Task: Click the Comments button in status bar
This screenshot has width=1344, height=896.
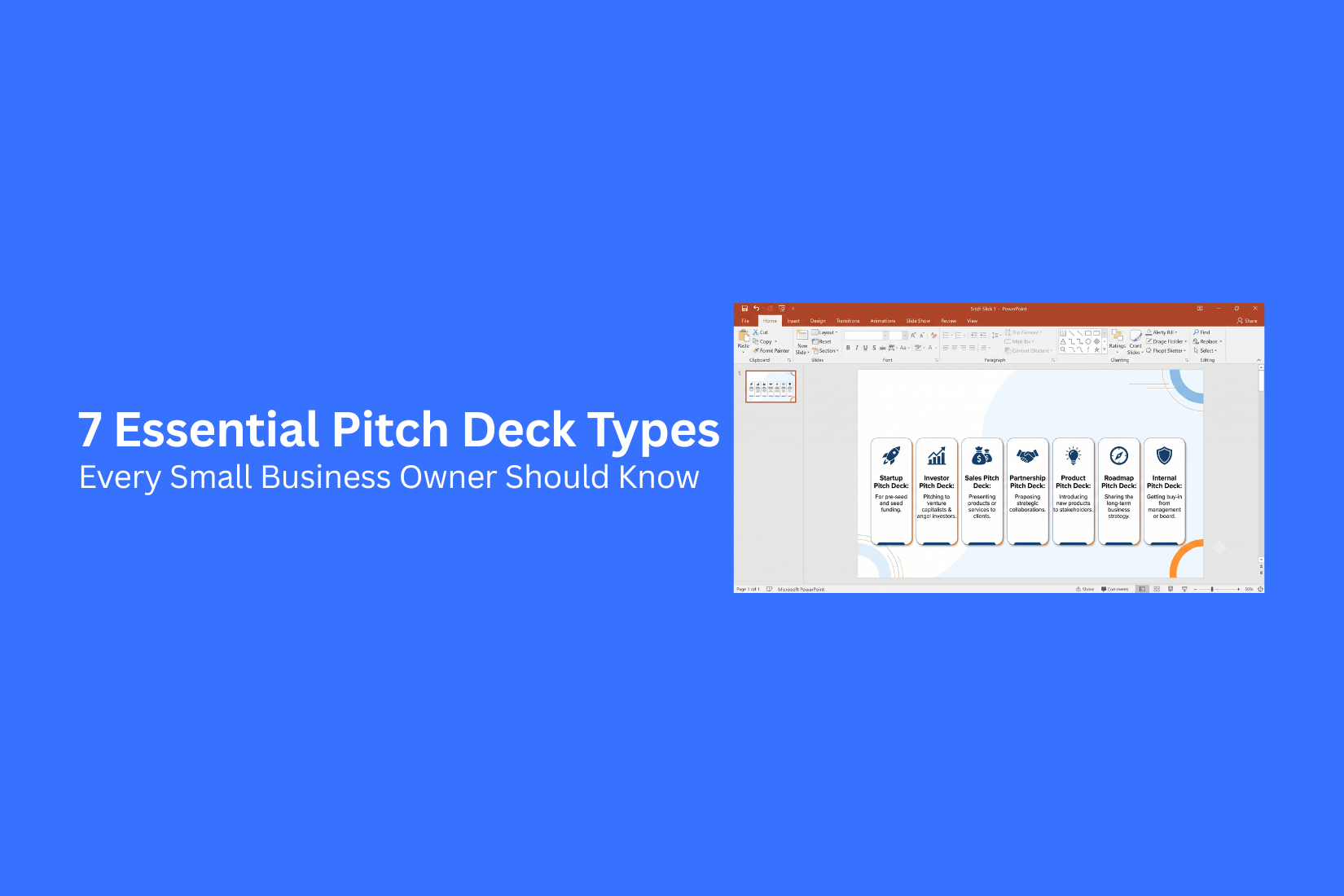Action: tap(1115, 589)
